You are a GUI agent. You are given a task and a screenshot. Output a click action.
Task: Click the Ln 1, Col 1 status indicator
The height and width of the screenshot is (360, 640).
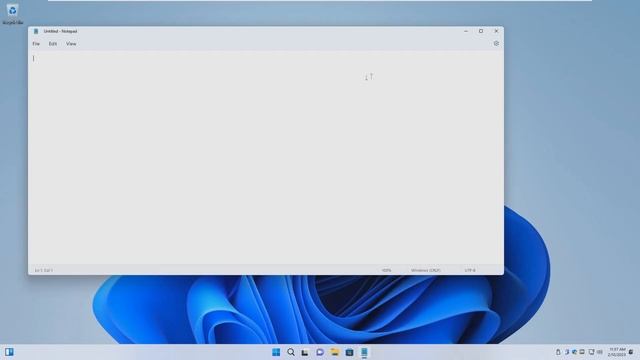(x=44, y=270)
